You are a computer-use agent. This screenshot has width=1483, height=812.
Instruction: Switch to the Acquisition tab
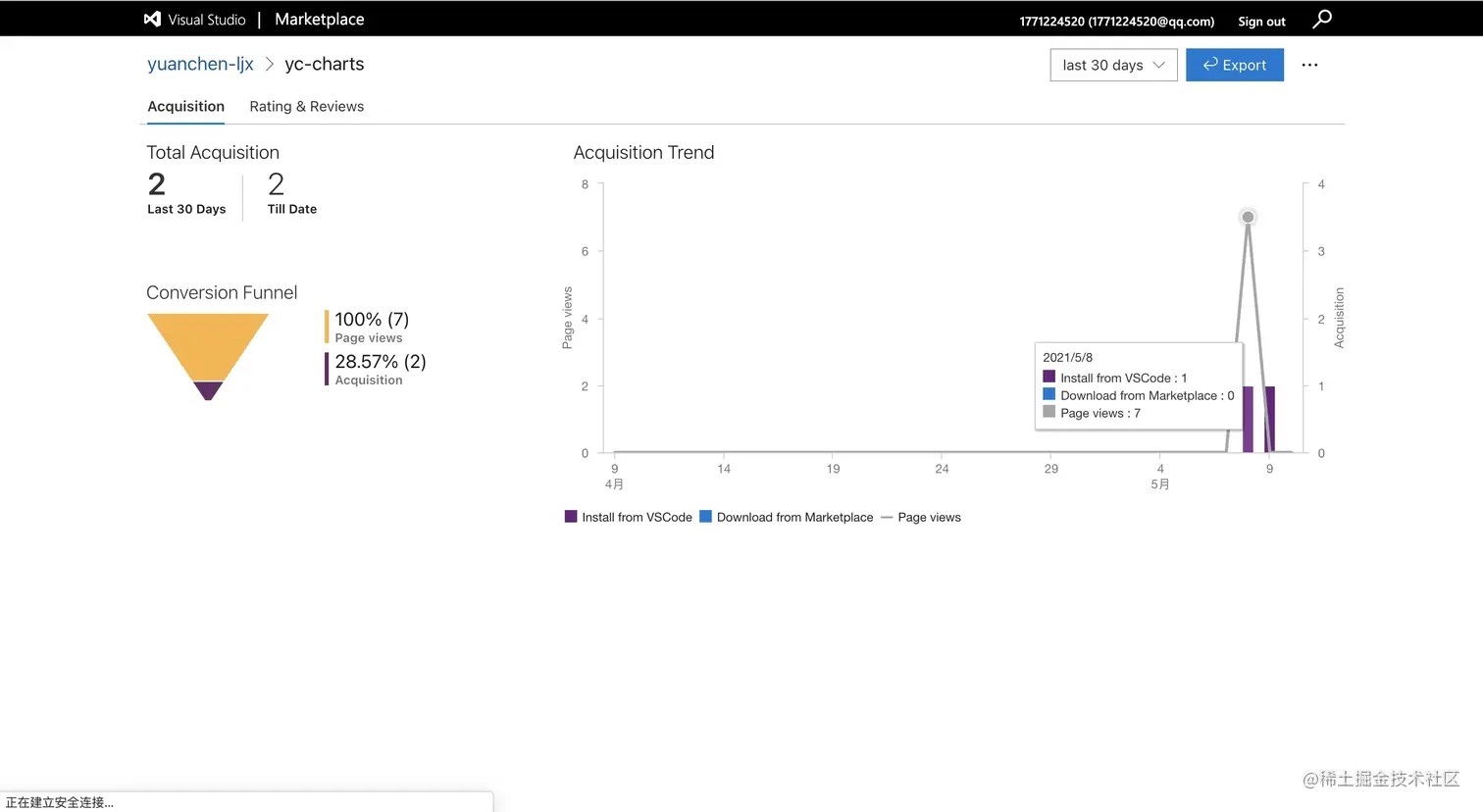point(185,106)
